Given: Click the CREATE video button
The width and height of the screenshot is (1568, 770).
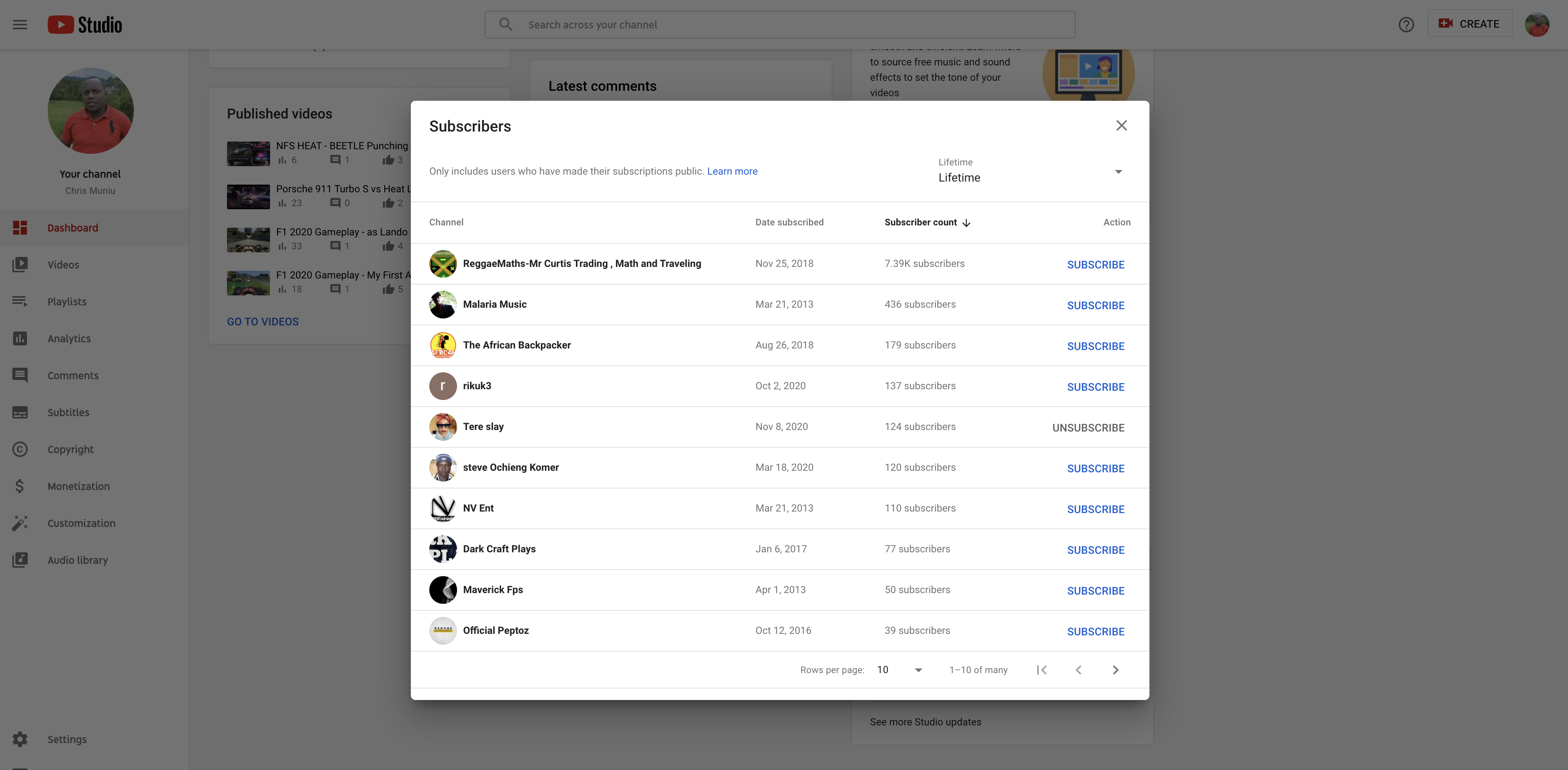Looking at the screenshot, I should [1470, 24].
